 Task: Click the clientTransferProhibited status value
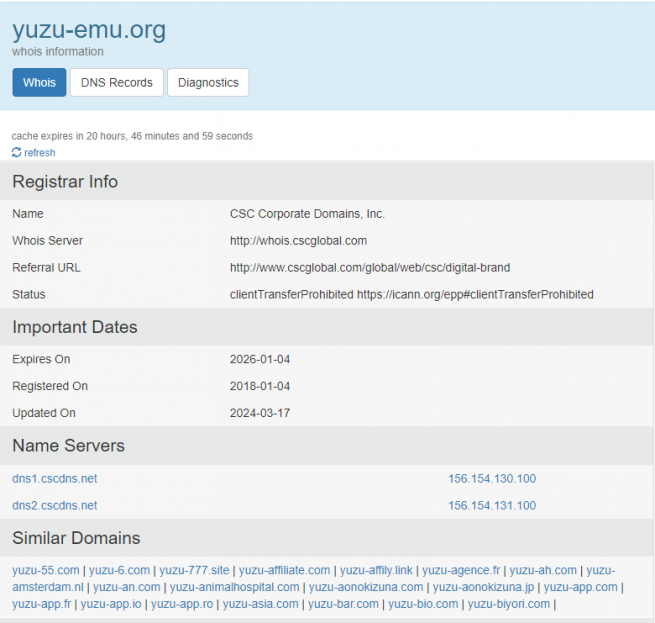[x=411, y=295]
